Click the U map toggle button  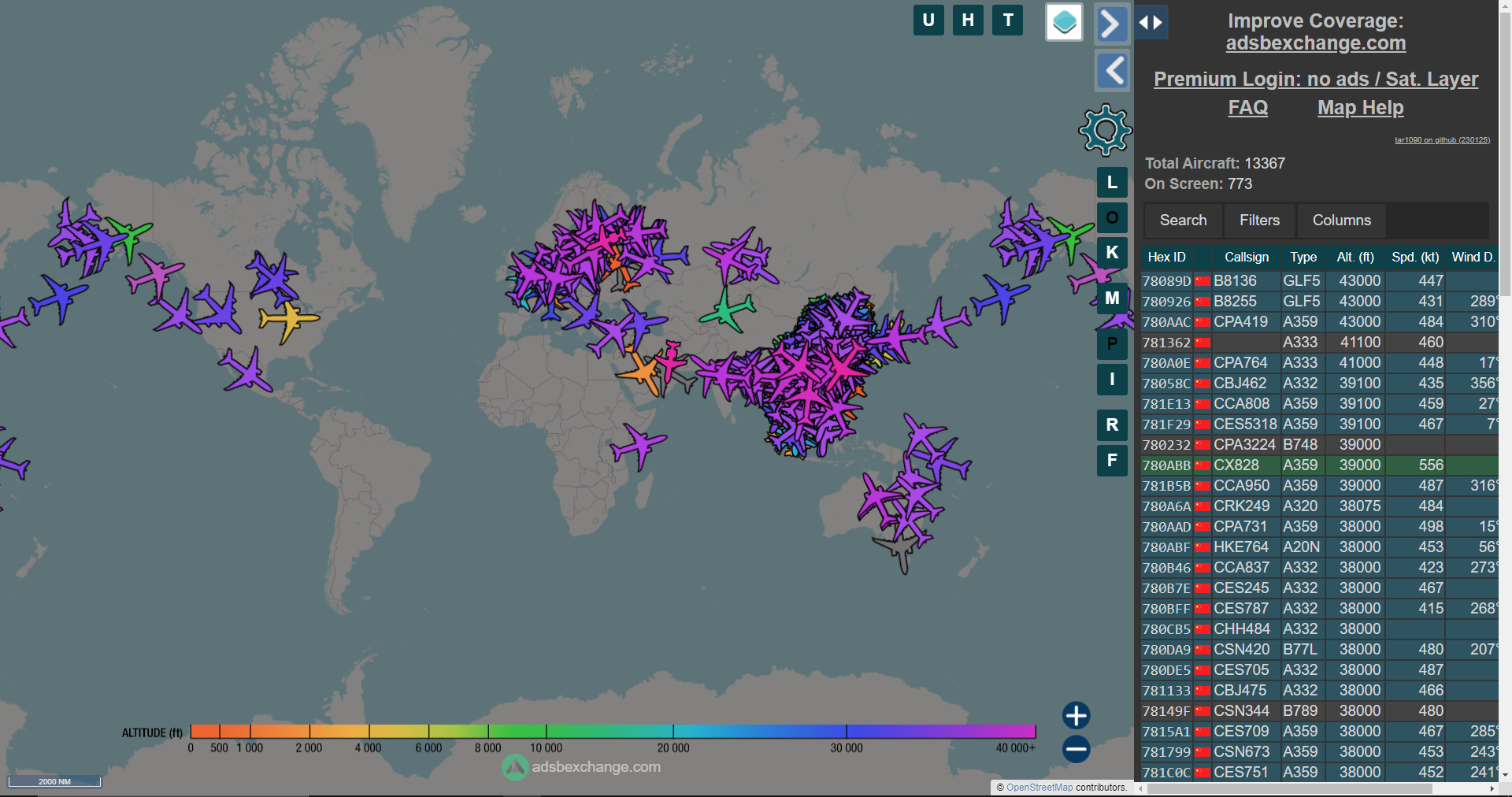[928, 20]
